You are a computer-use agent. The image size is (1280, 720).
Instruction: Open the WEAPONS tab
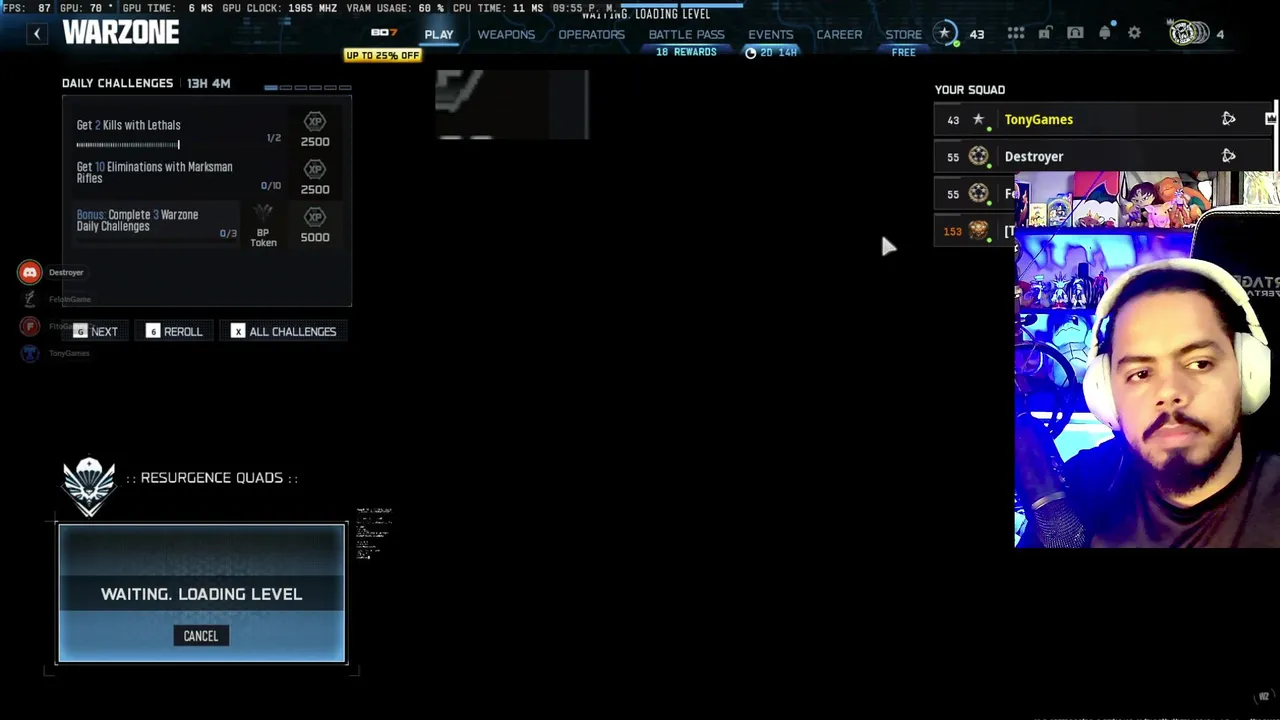tap(506, 34)
